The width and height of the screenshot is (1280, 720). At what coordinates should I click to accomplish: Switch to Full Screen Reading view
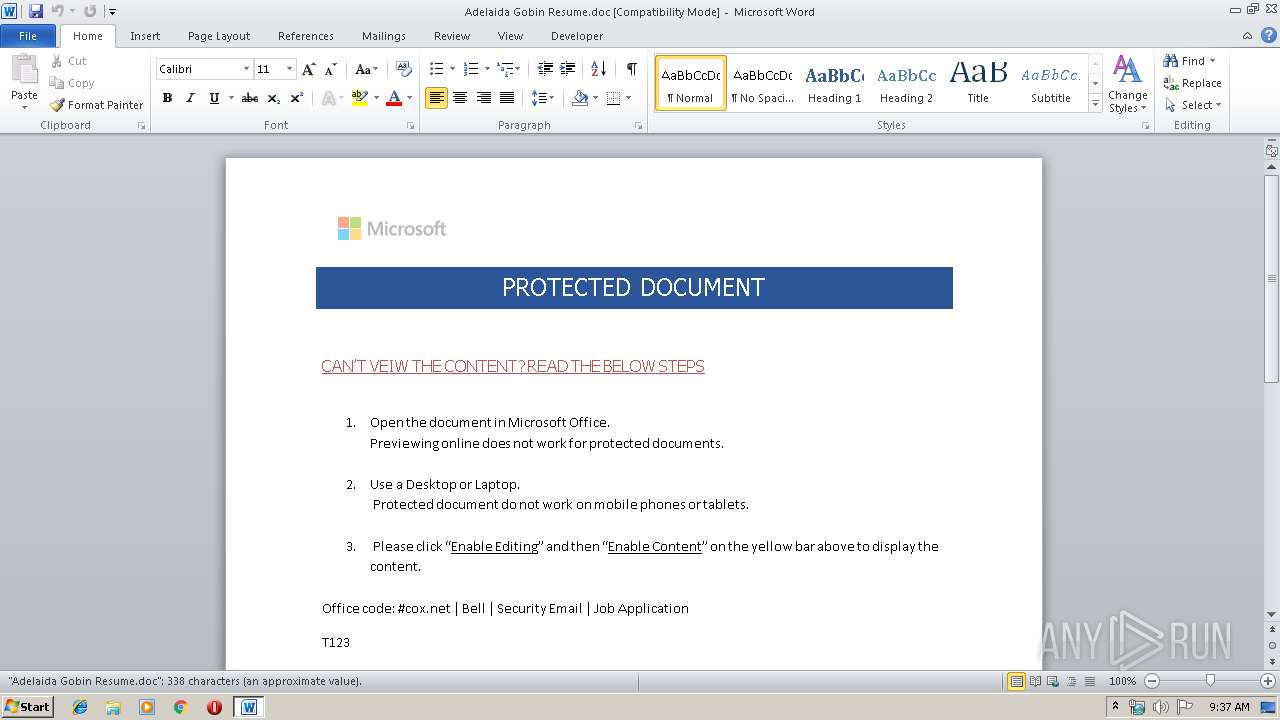1035,681
